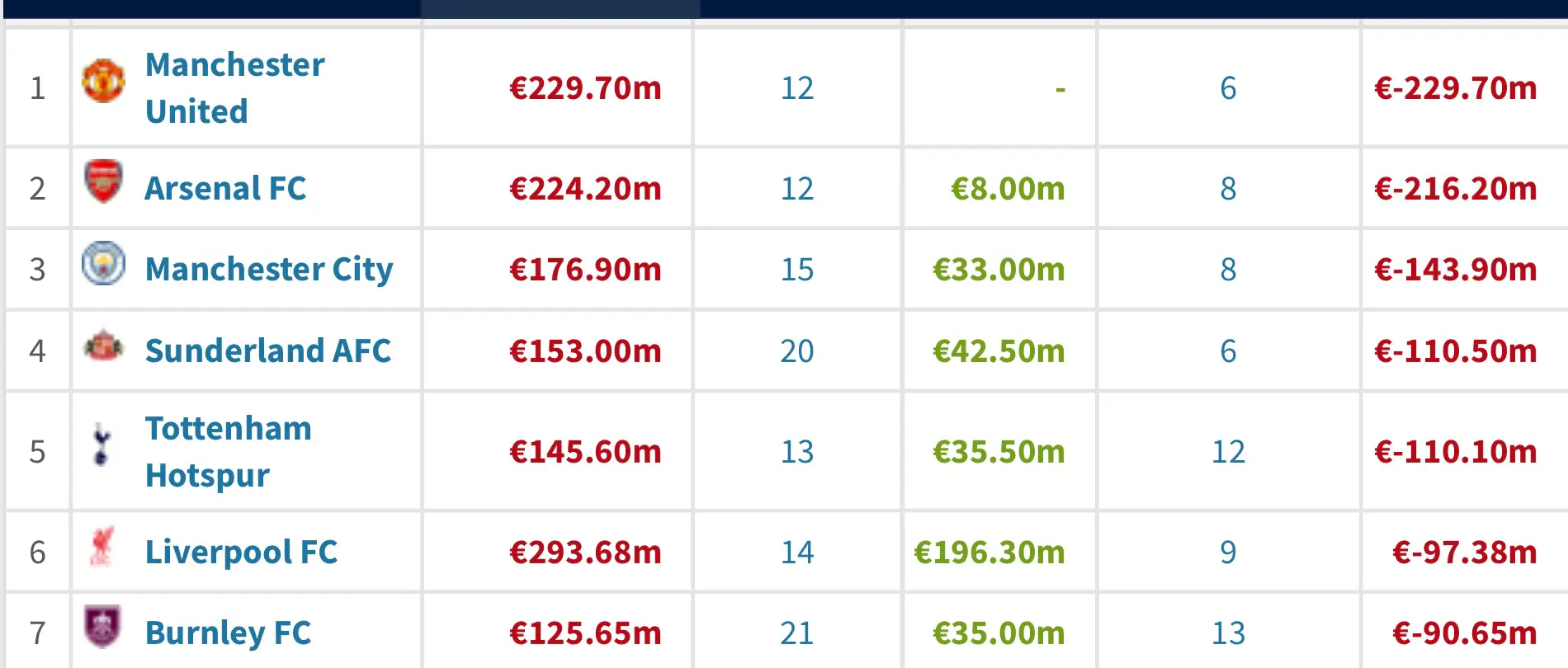Open the Manchester United club link
This screenshot has width=1568, height=668.
click(x=234, y=87)
